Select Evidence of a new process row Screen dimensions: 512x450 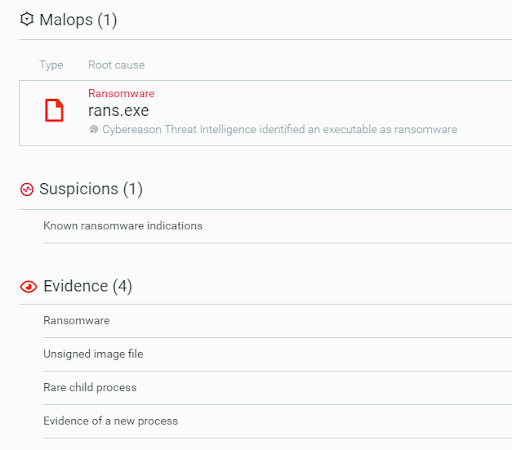(x=277, y=421)
